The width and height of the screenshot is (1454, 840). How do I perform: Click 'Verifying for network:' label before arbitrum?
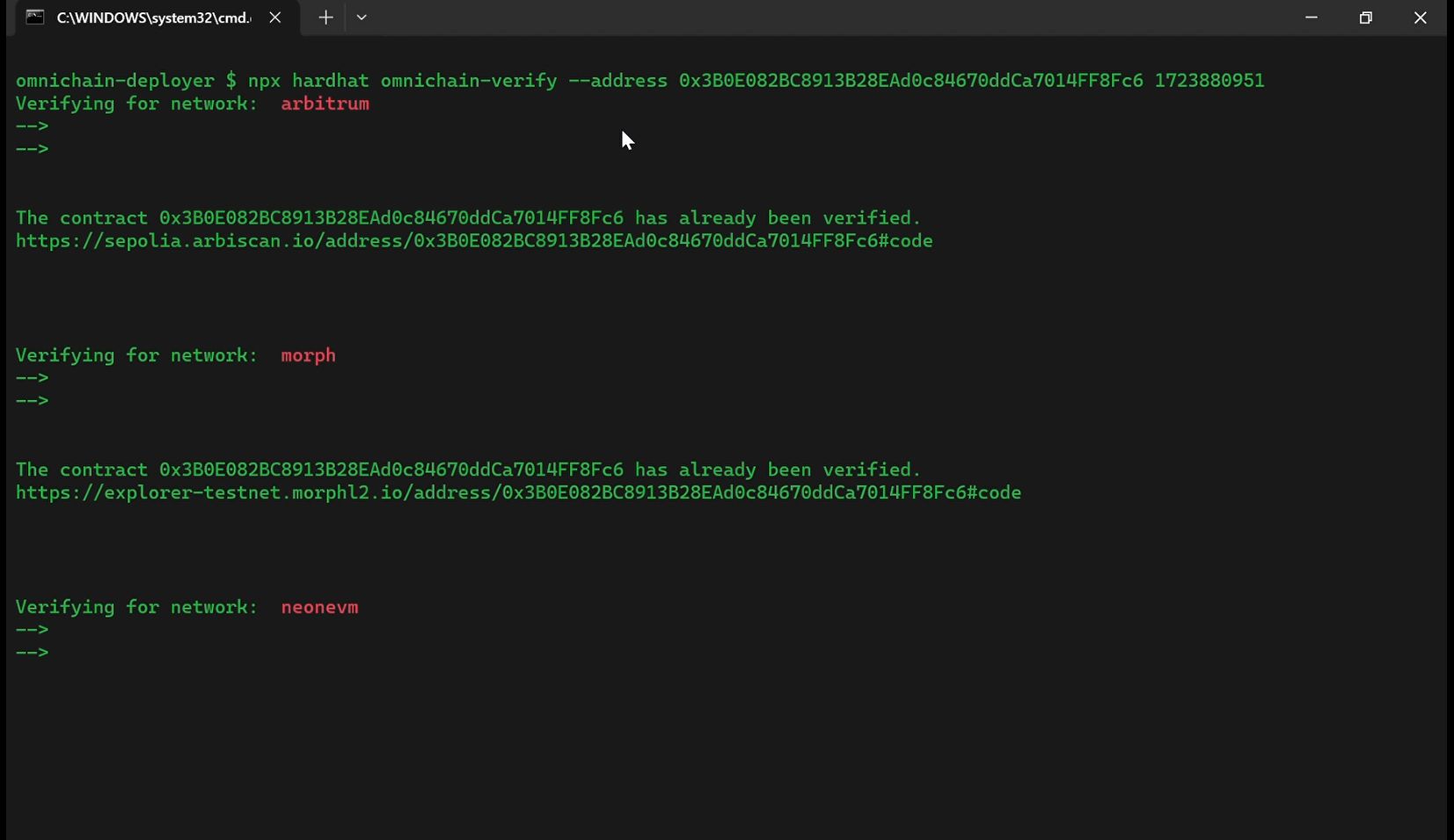(136, 104)
